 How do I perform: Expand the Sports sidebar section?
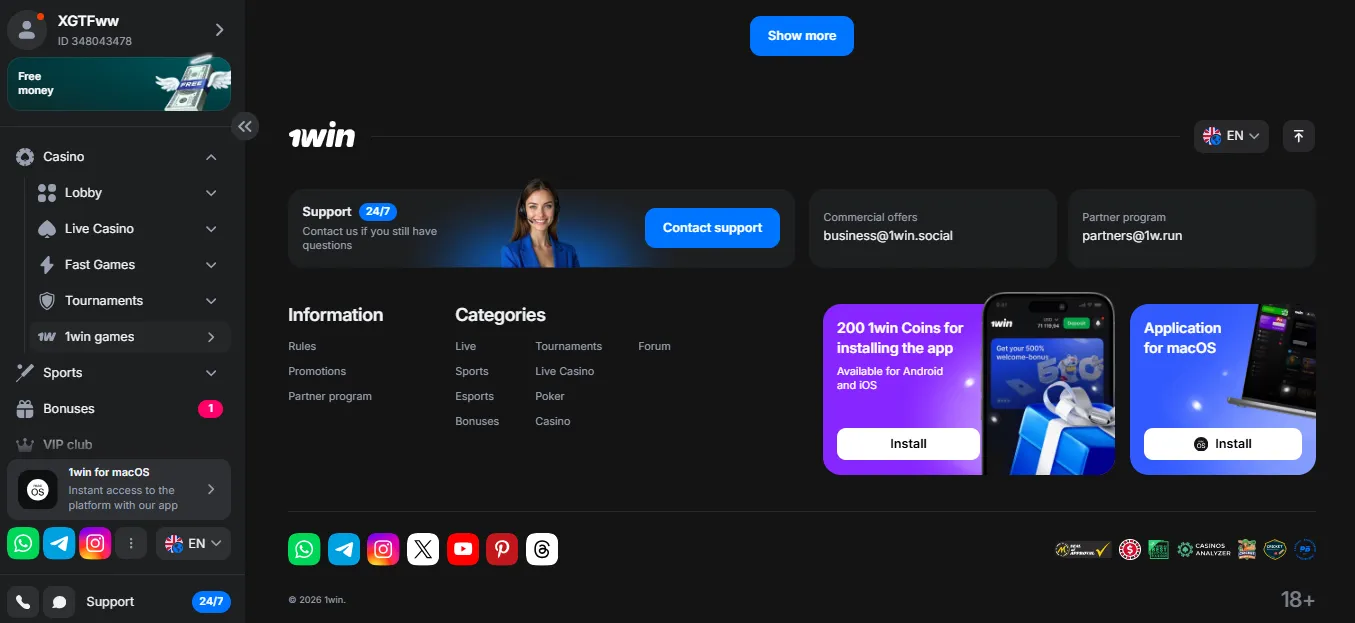[x=211, y=373]
